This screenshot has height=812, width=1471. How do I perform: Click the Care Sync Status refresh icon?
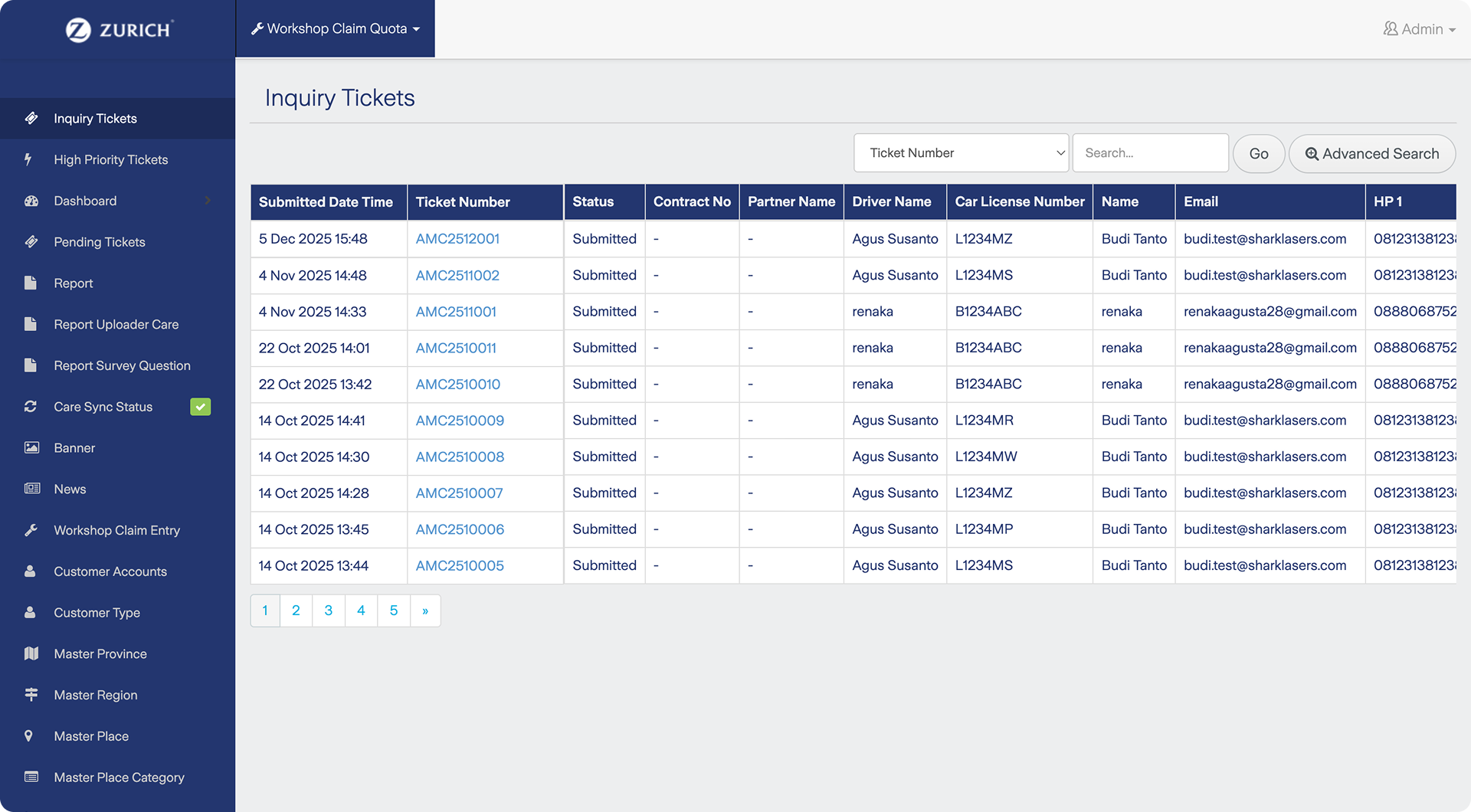(x=31, y=407)
